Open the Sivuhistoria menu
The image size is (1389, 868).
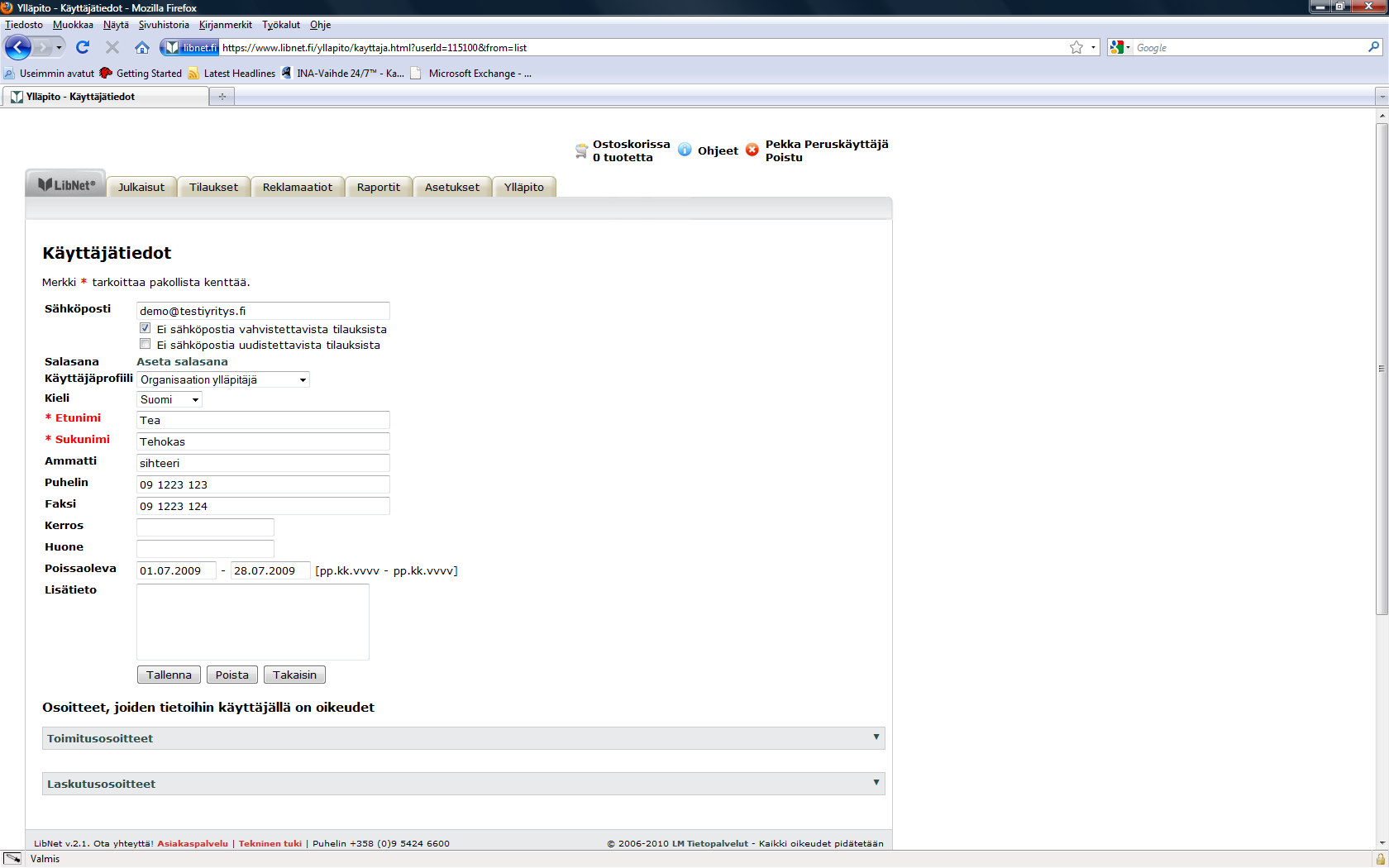pyautogui.click(x=164, y=25)
